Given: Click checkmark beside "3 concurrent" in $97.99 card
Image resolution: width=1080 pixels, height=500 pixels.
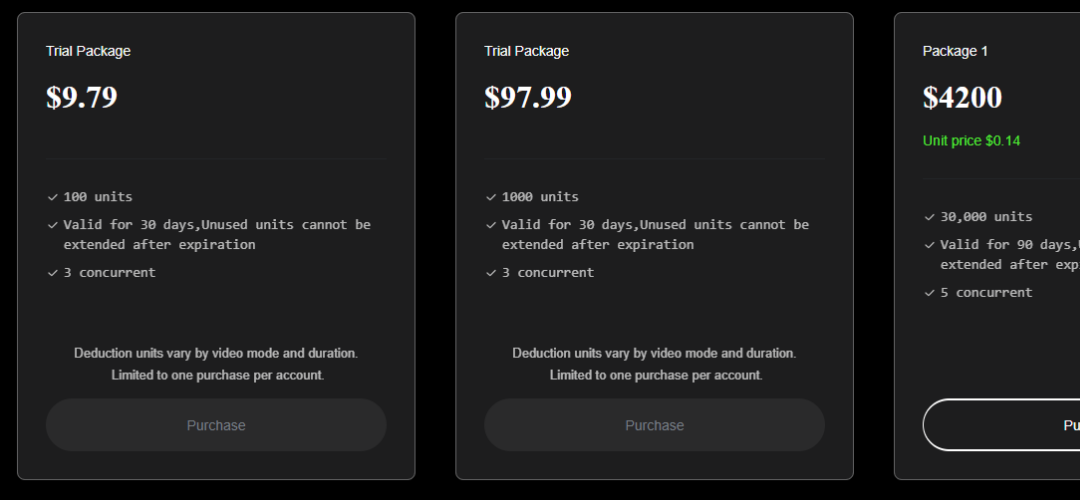Looking at the screenshot, I should (x=490, y=272).
